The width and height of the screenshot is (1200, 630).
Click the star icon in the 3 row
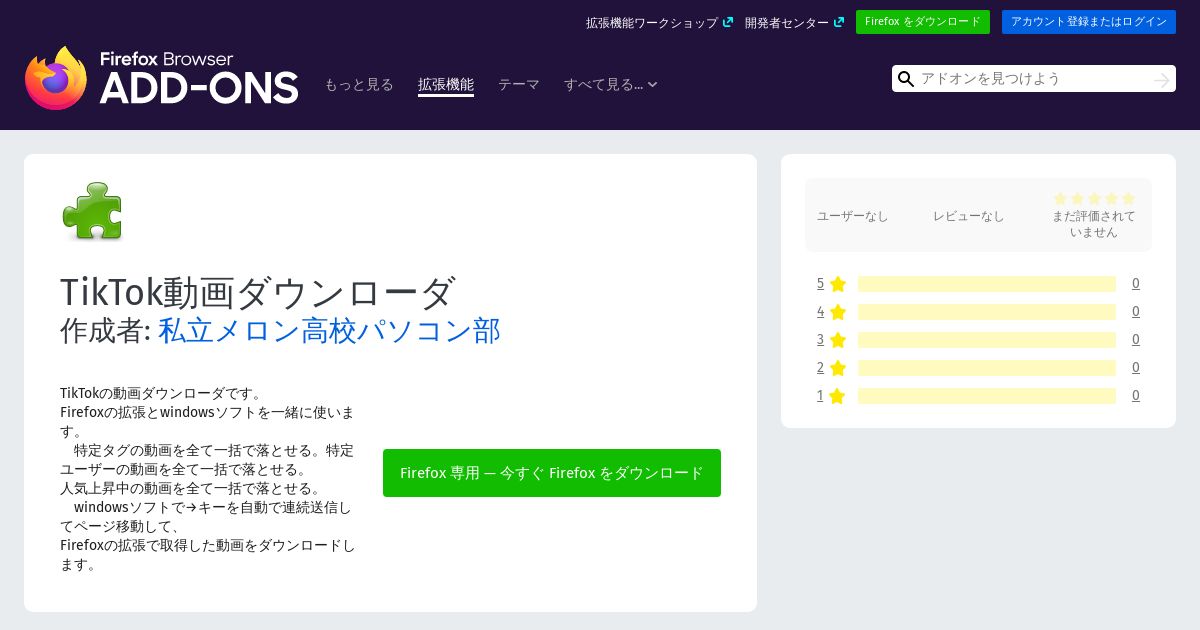coord(838,340)
